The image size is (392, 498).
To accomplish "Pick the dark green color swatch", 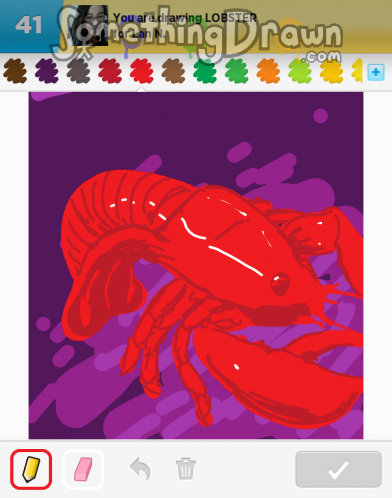I will [x=205, y=71].
